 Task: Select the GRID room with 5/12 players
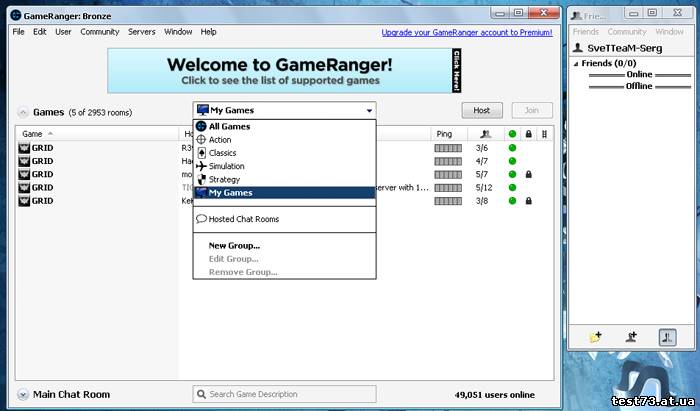click(x=284, y=187)
